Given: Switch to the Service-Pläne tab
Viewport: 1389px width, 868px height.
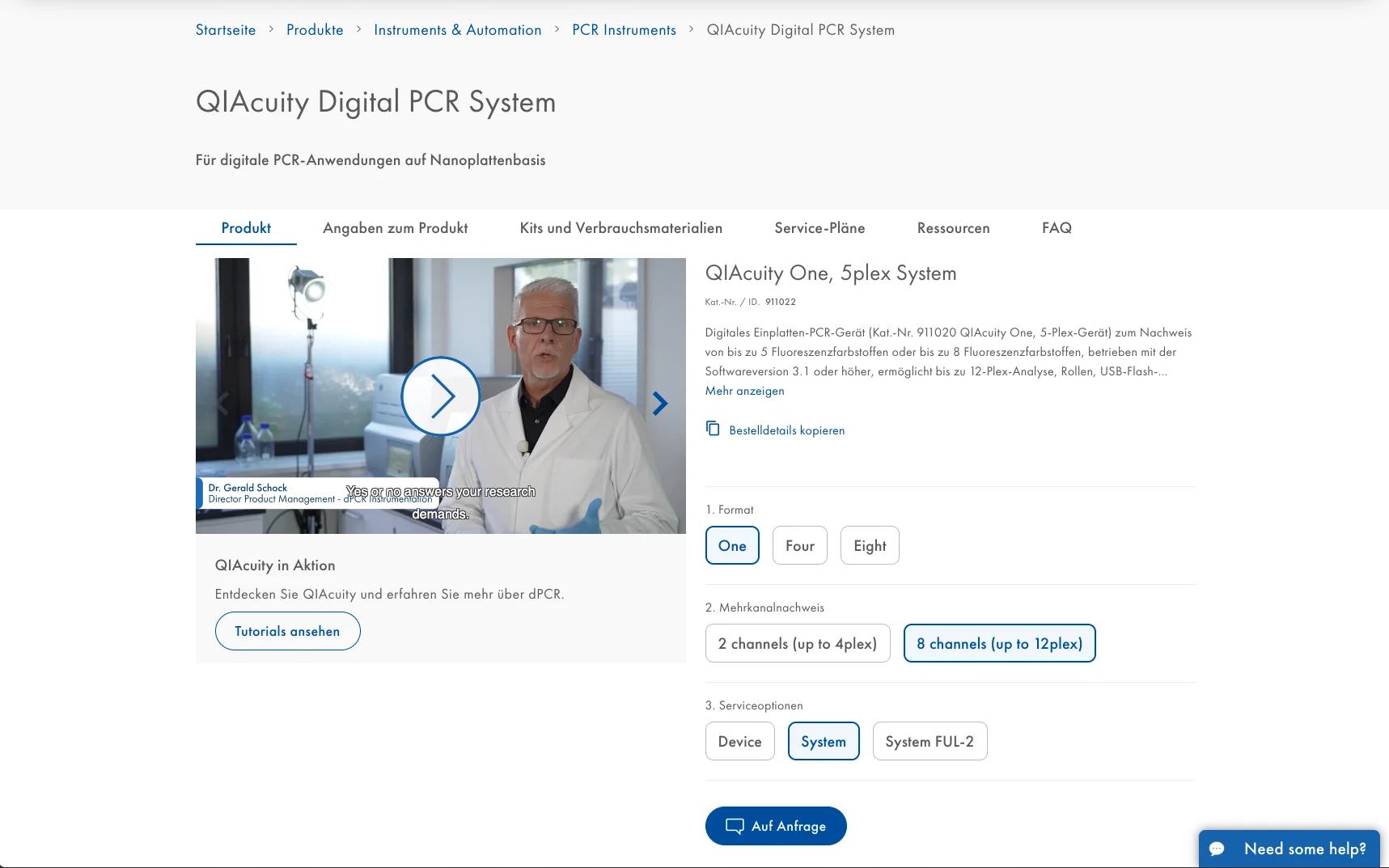Looking at the screenshot, I should click(820, 228).
